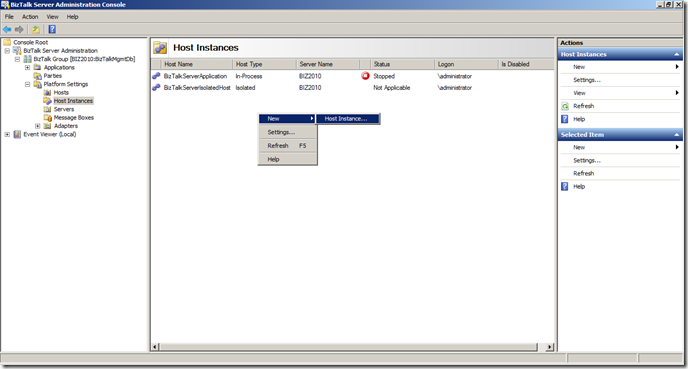Screen dimensions: 688x369
Task: Click the Help icon under Selected Item
Action: (x=565, y=186)
